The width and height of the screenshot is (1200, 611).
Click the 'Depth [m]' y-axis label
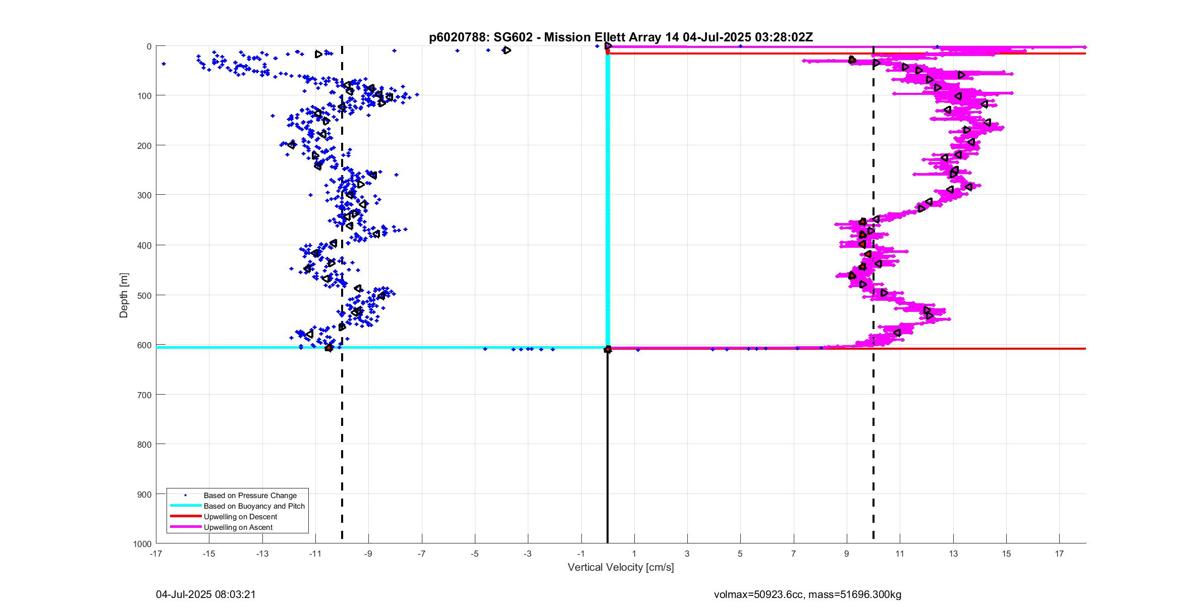click(124, 295)
